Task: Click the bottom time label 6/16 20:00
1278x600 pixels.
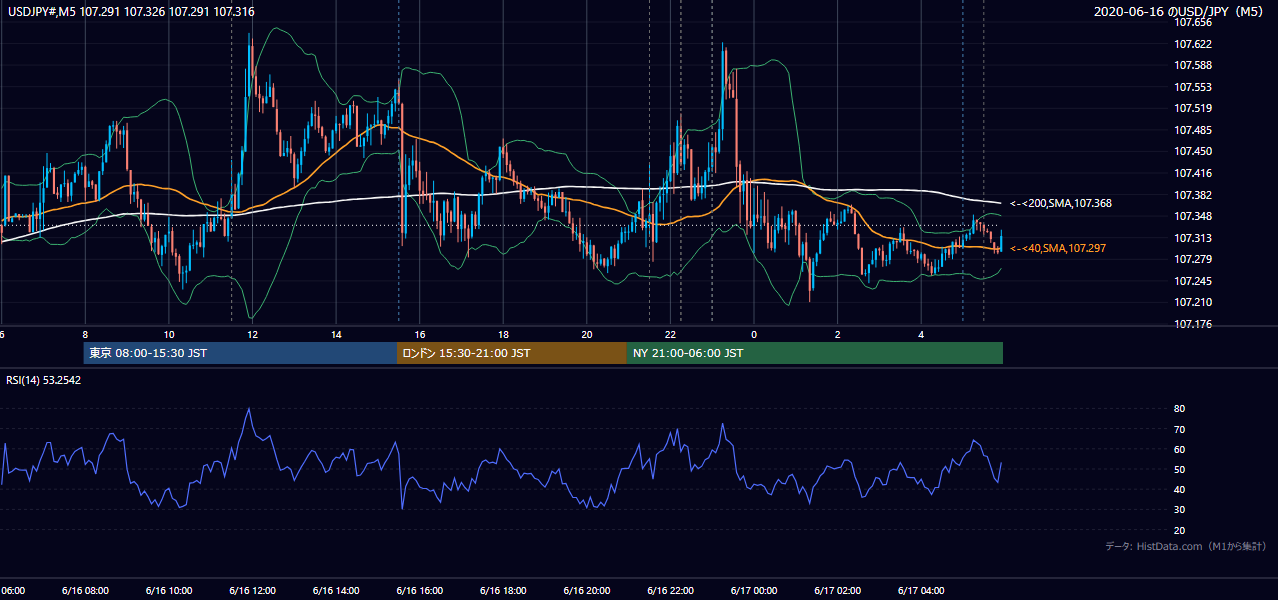Action: pos(587,591)
